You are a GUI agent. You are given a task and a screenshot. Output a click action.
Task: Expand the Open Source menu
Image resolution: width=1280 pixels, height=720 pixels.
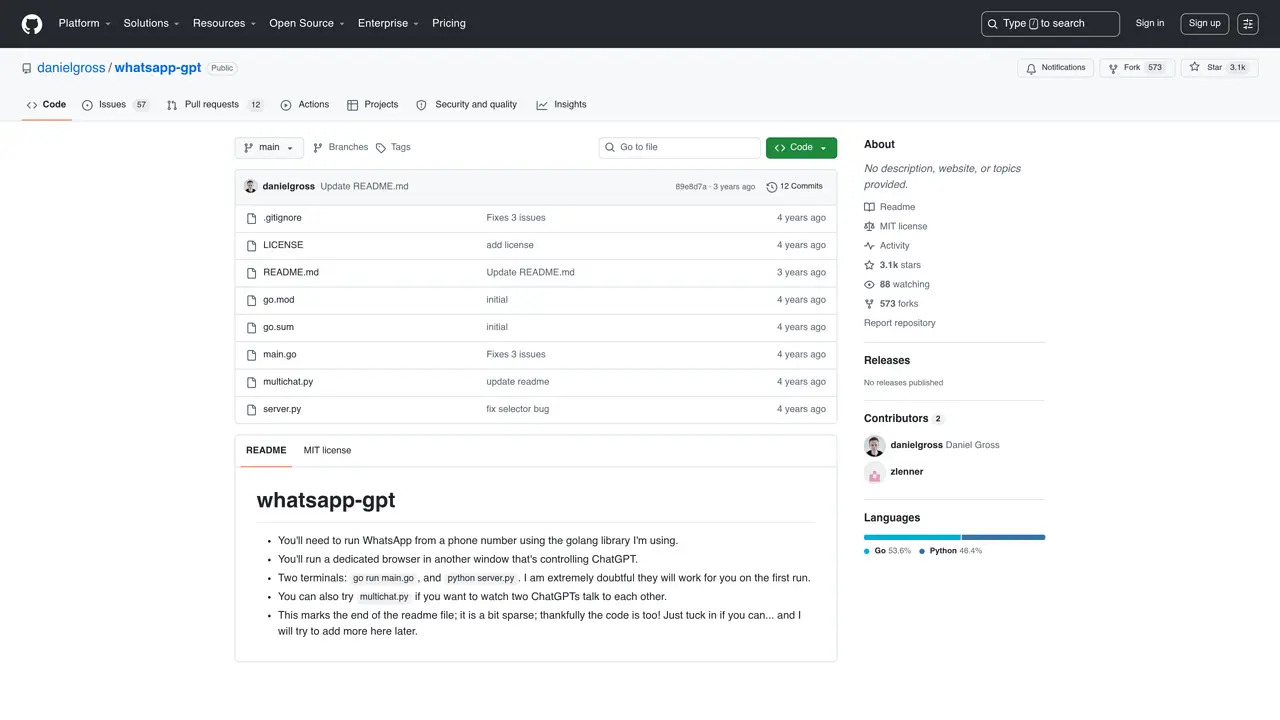pyautogui.click(x=307, y=24)
